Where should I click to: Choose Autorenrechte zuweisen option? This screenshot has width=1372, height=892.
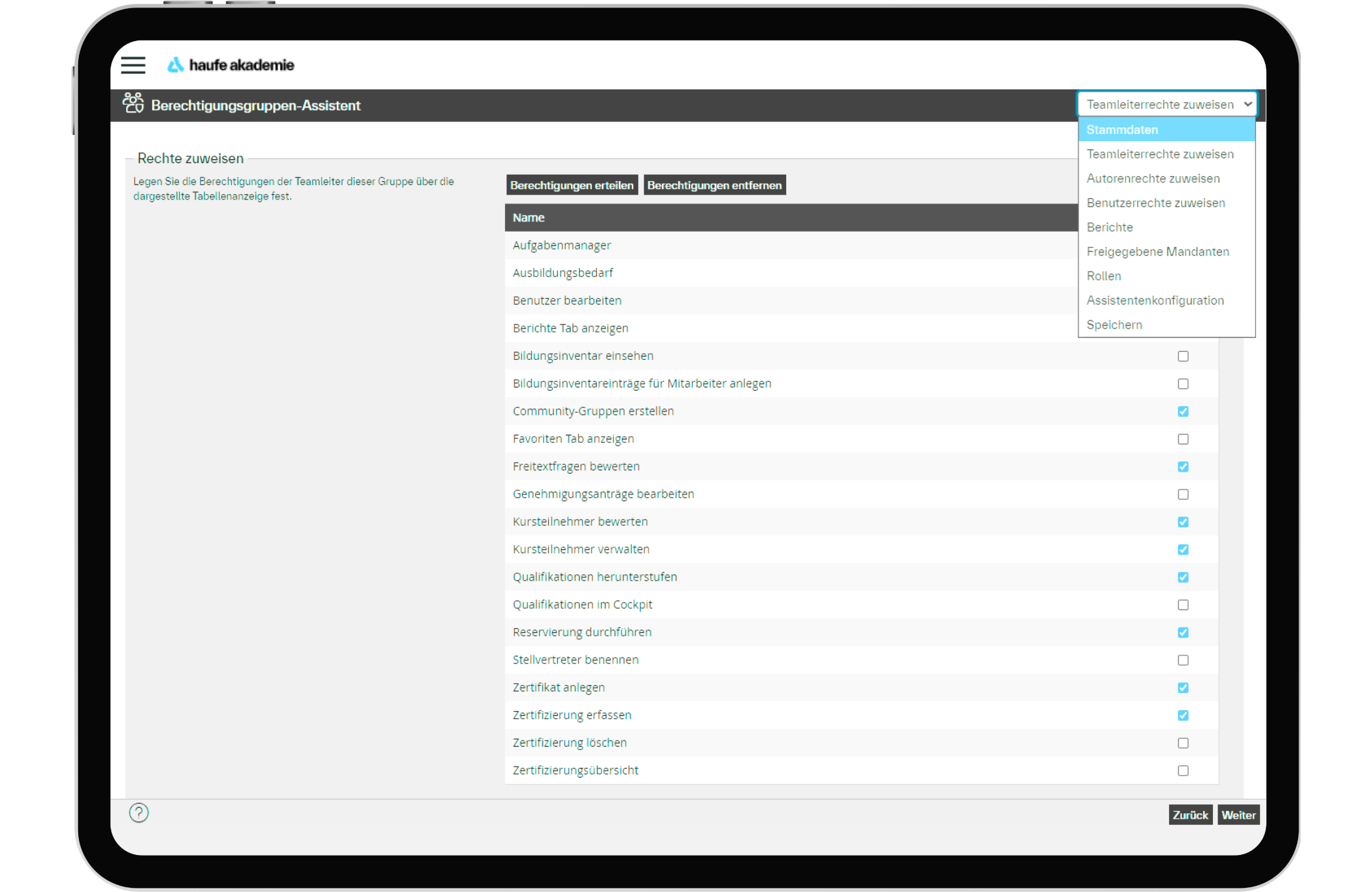[x=1167, y=178]
